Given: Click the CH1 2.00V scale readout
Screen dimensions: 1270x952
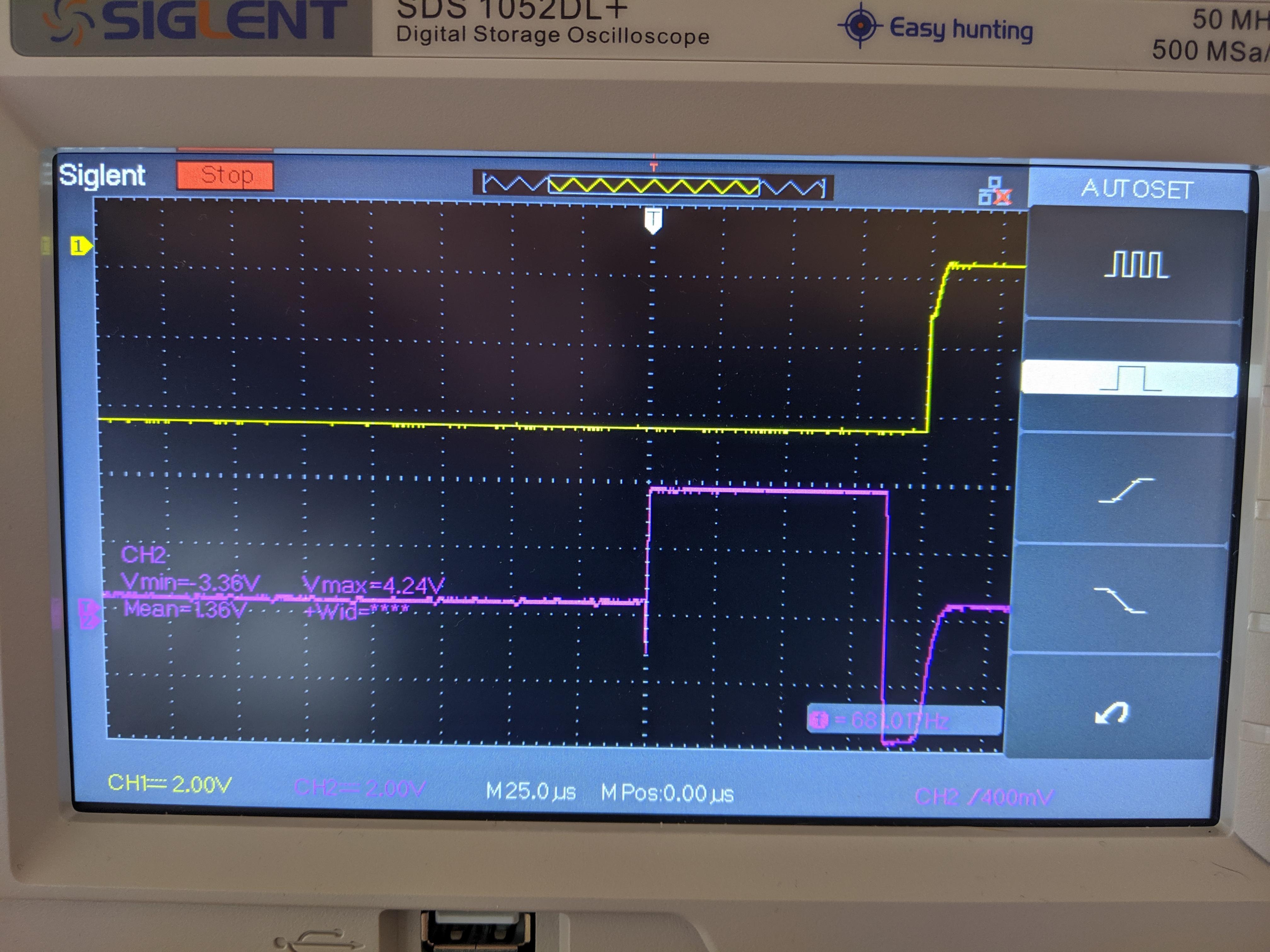Looking at the screenshot, I should 170,783.
